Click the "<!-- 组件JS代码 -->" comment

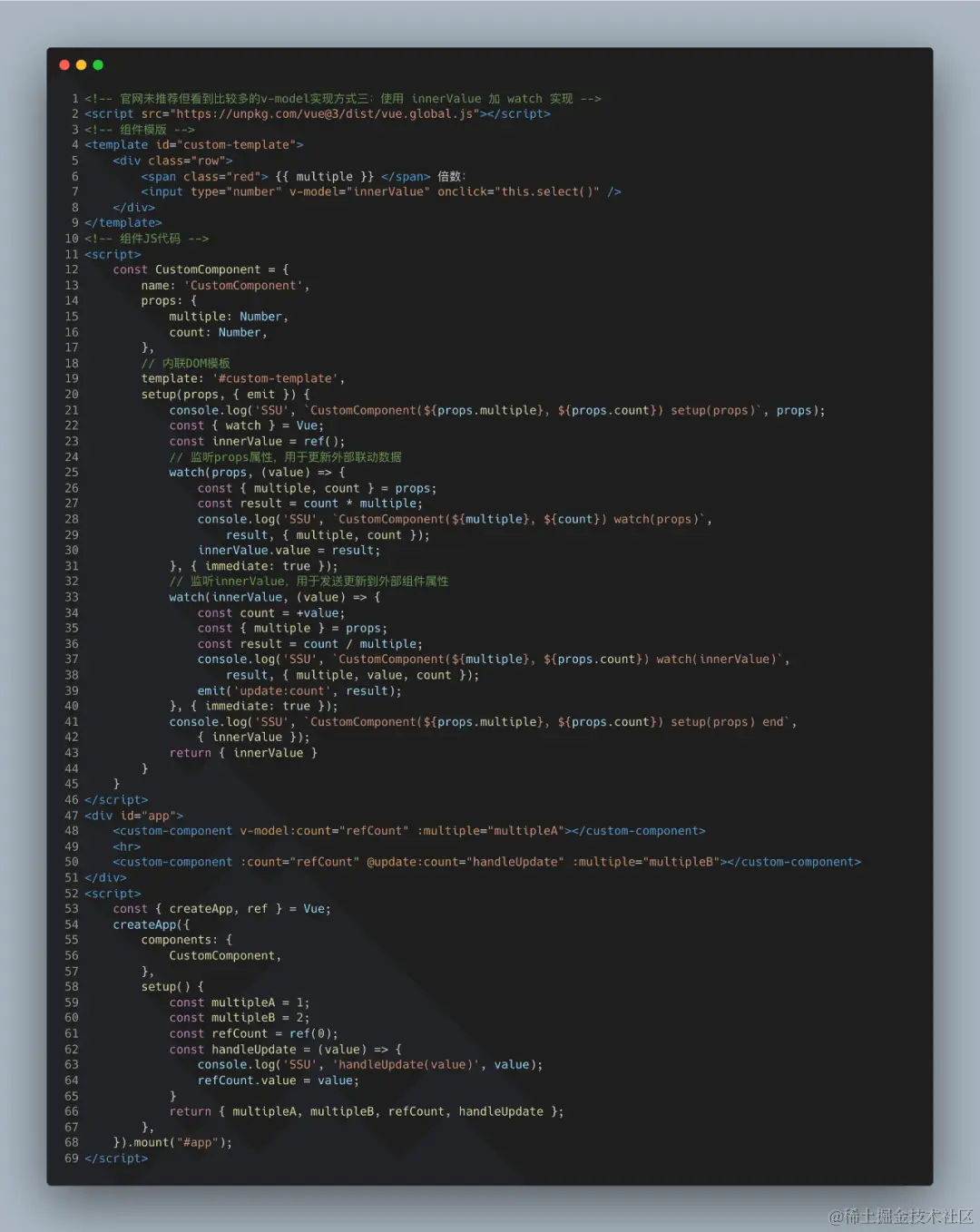click(x=147, y=239)
